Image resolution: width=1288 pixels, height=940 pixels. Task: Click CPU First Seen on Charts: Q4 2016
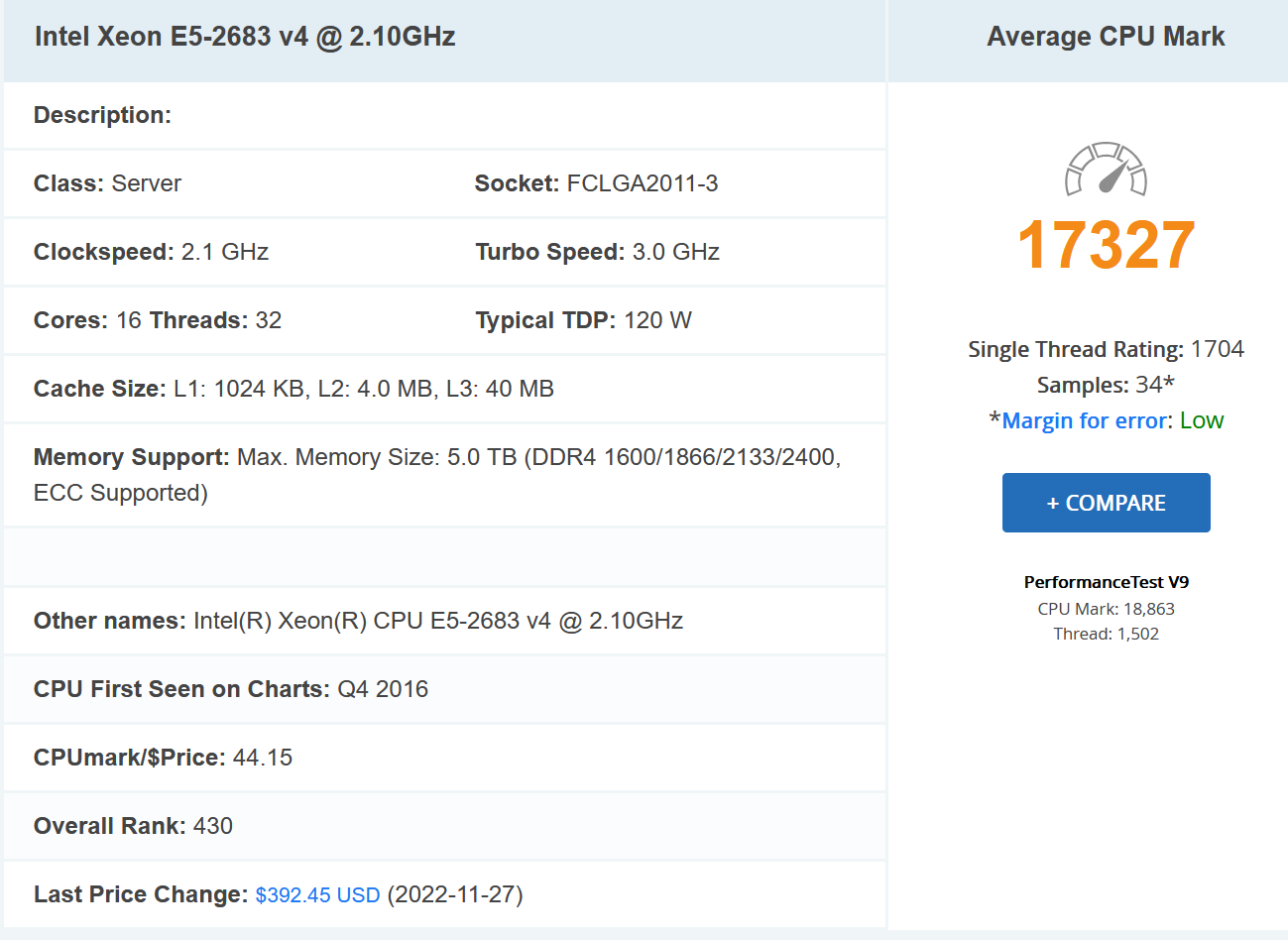[231, 689]
